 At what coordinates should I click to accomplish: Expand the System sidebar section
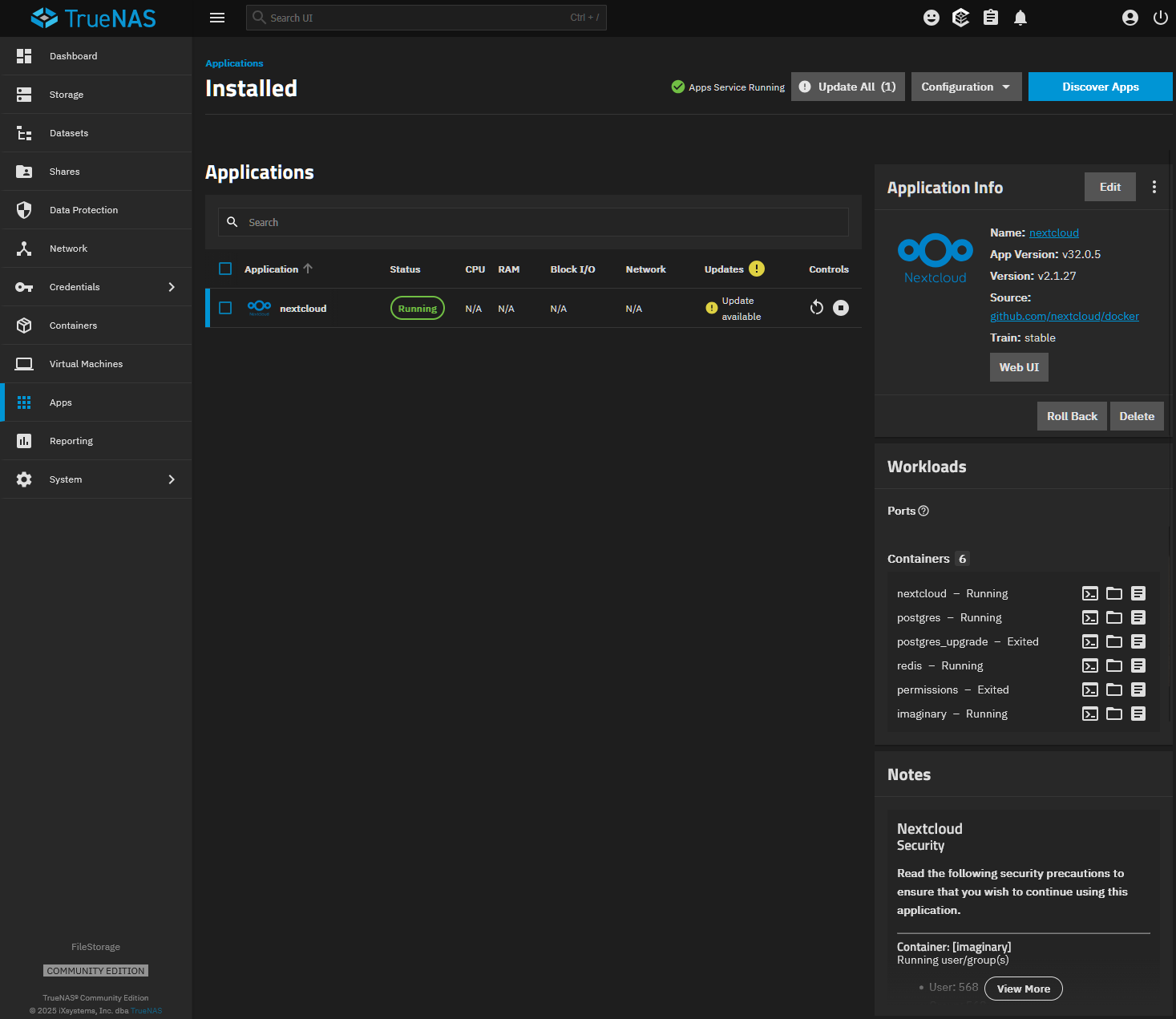coord(96,479)
